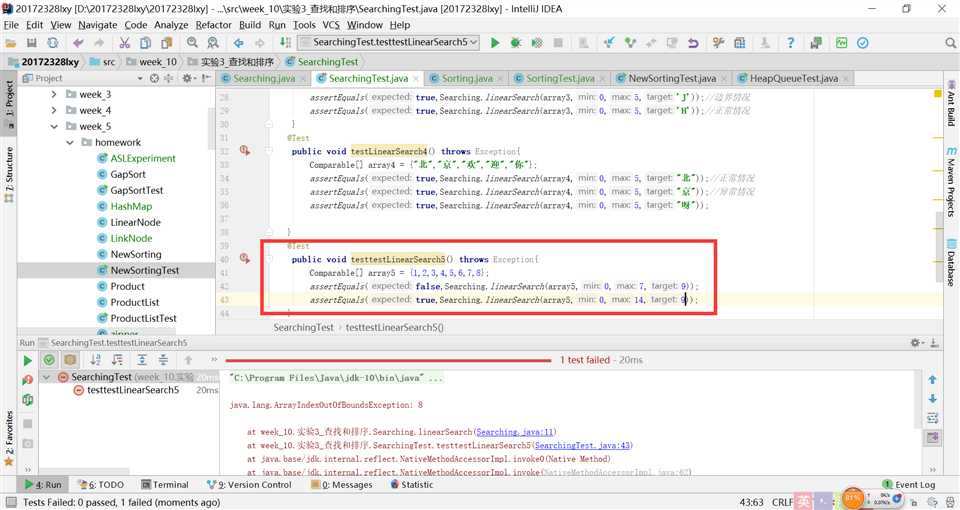Run the configuration with the green play icon
Viewport: 960px width, 510px height.
(x=495, y=43)
